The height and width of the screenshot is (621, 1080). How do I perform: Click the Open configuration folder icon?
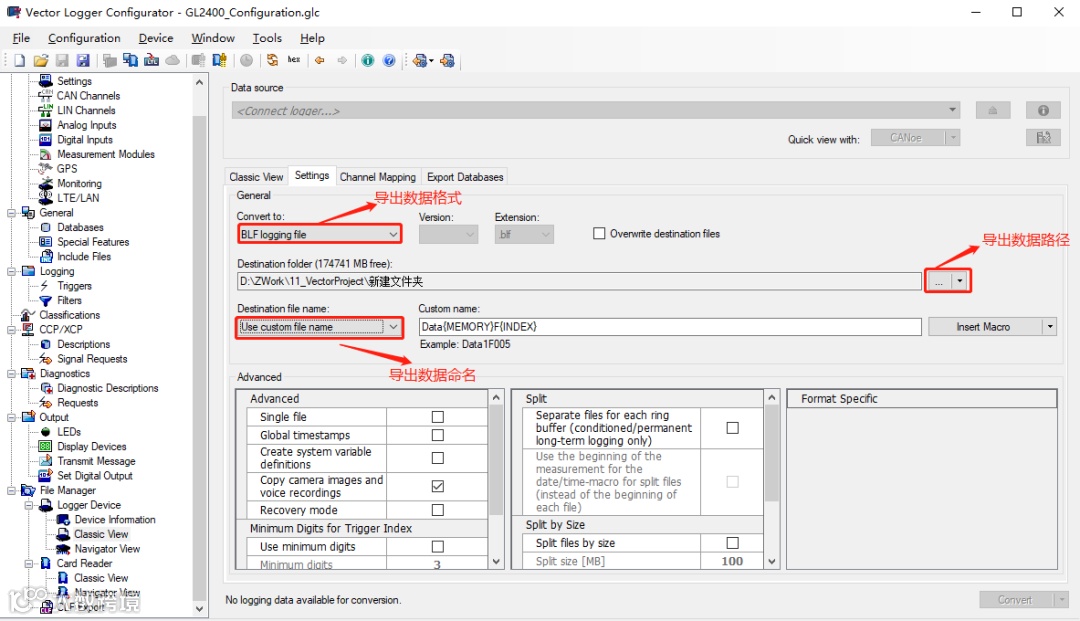41,61
